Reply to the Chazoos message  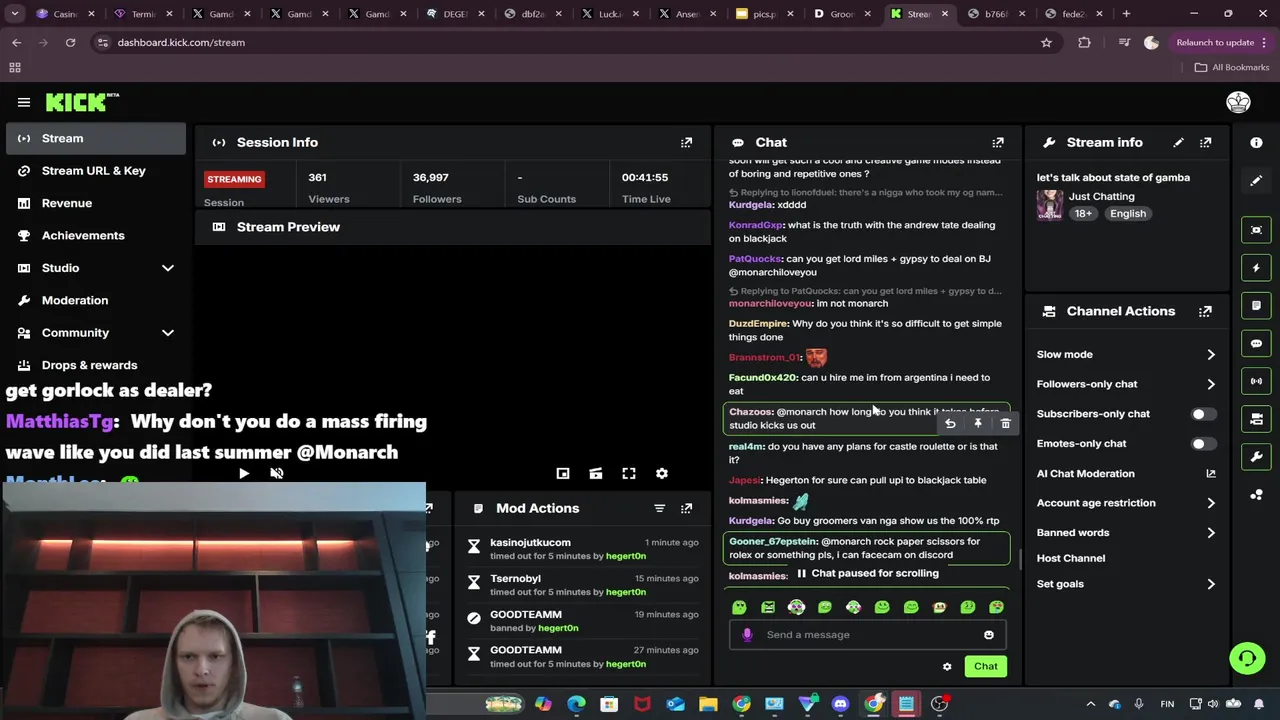950,424
